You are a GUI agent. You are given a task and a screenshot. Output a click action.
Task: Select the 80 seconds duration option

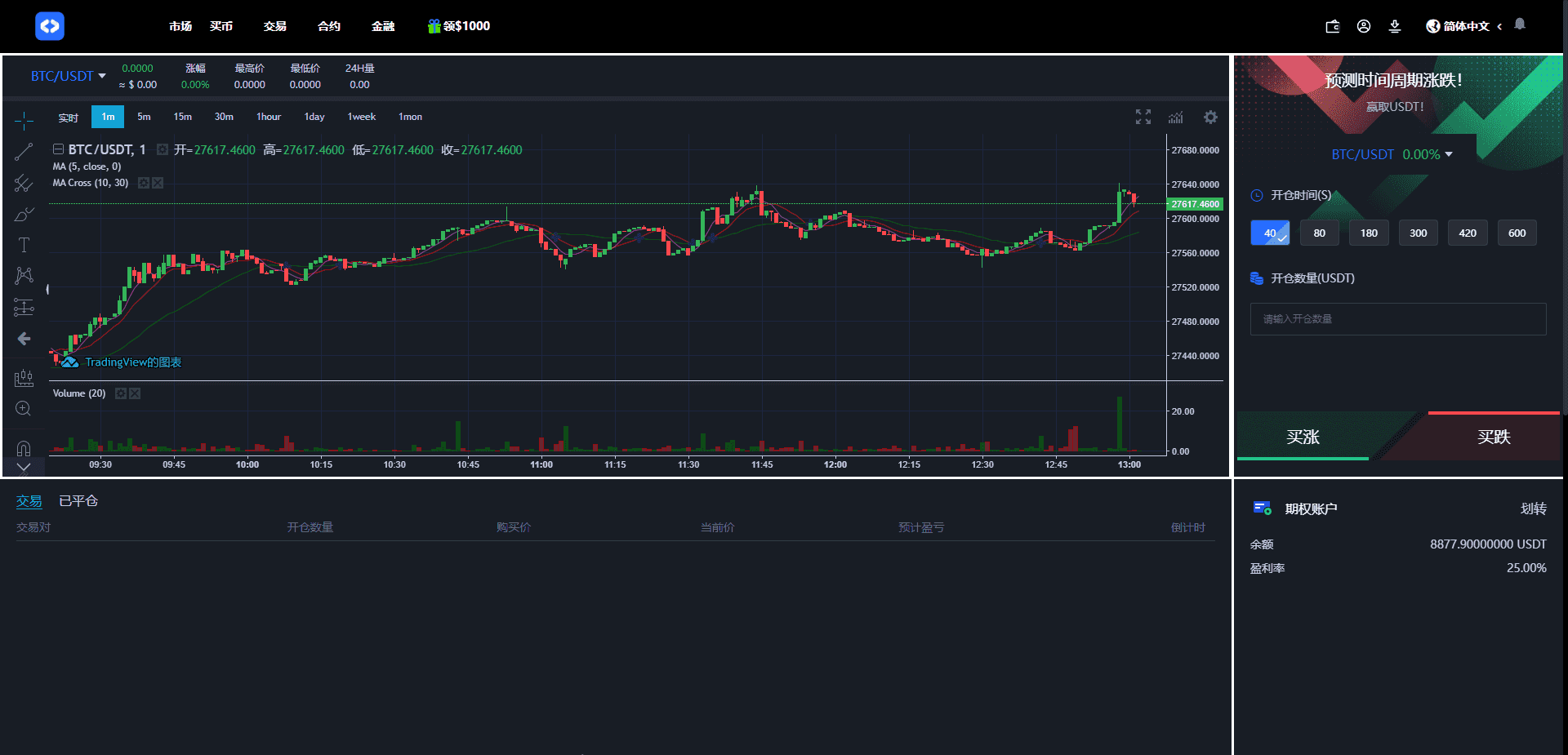[1319, 233]
